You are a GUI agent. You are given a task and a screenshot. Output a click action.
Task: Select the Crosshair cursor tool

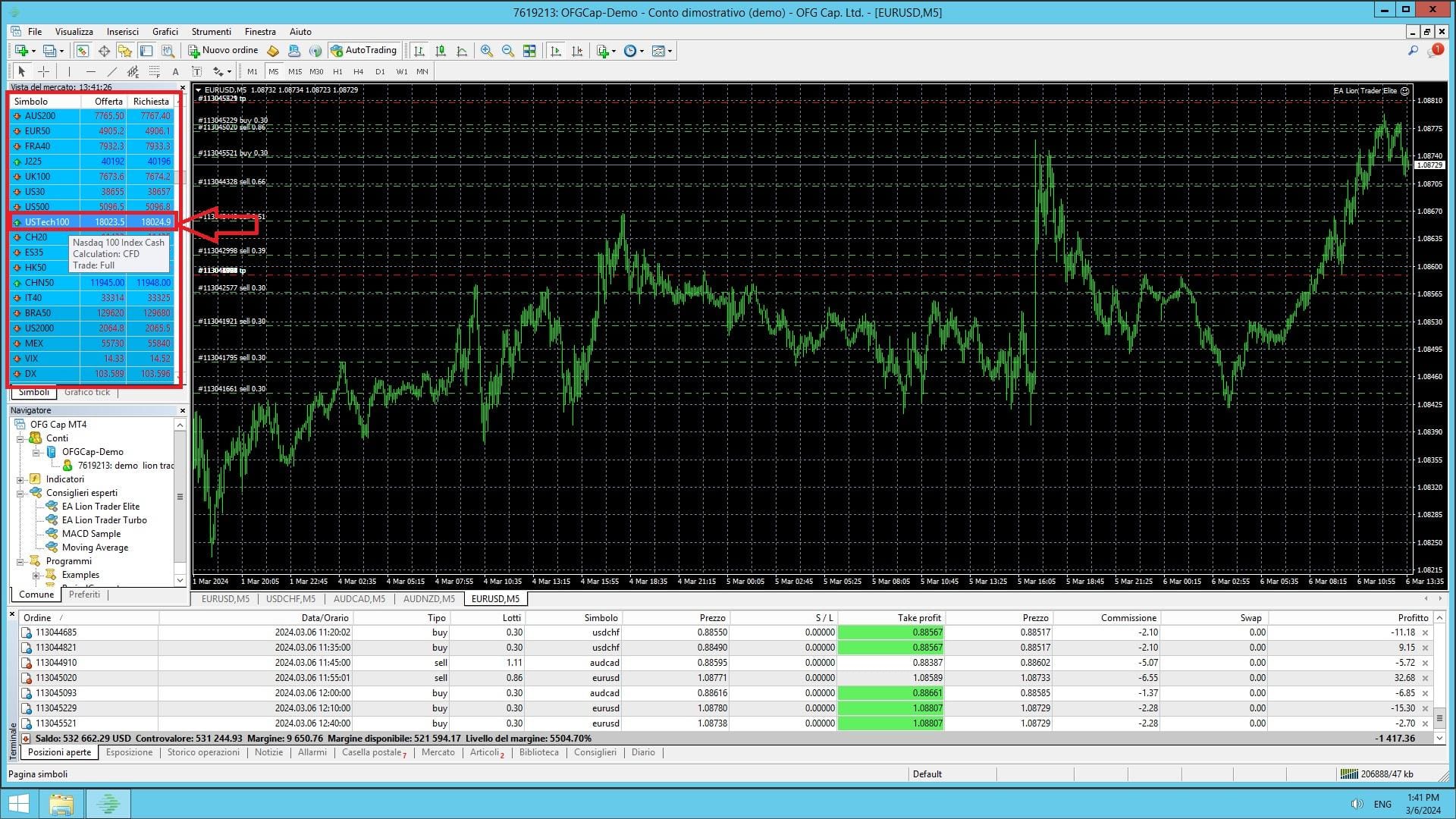(x=44, y=71)
